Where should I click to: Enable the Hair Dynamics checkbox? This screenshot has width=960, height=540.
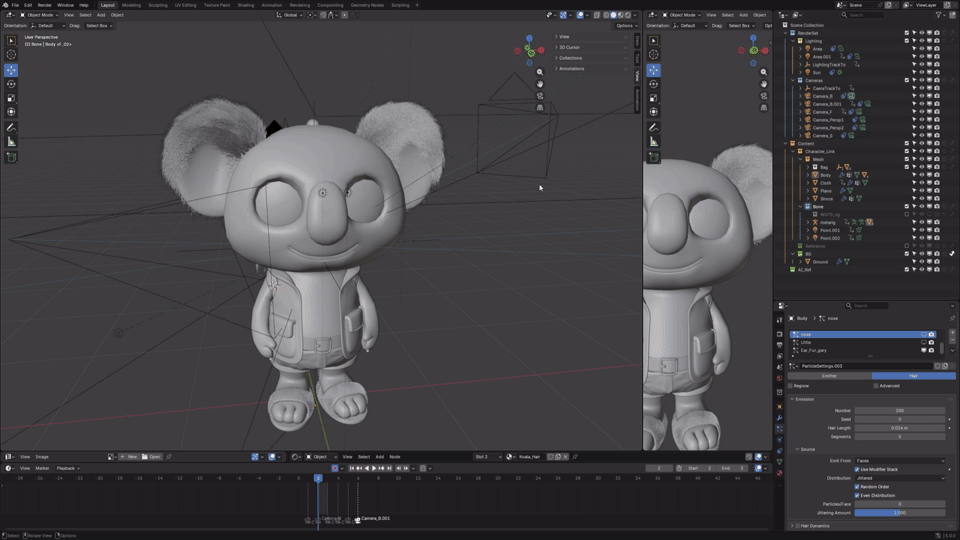coord(798,525)
